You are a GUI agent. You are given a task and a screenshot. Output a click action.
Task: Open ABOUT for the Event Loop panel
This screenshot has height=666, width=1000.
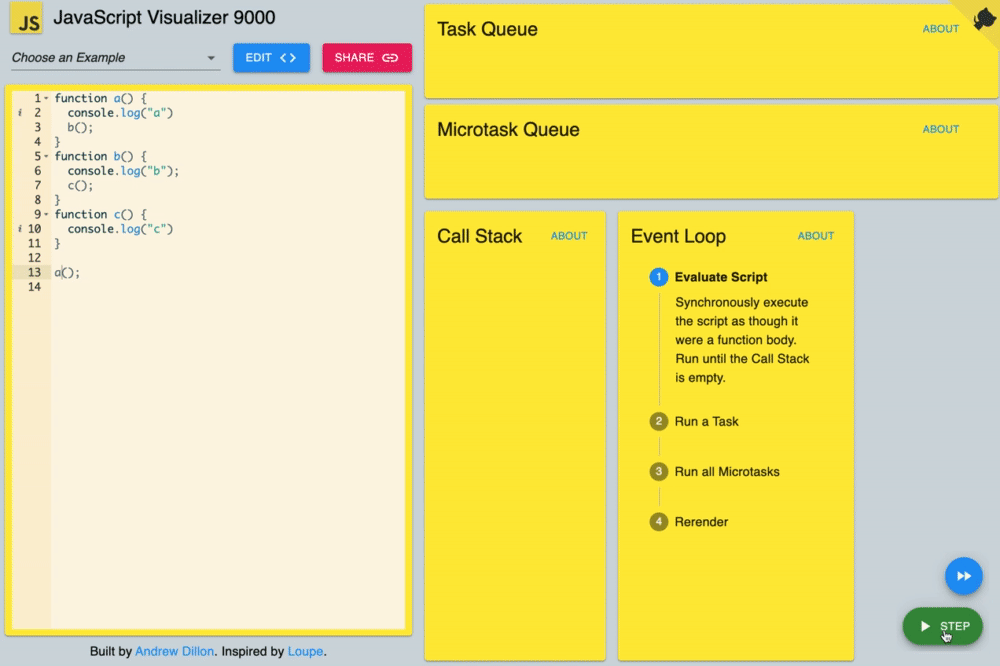[x=815, y=236]
